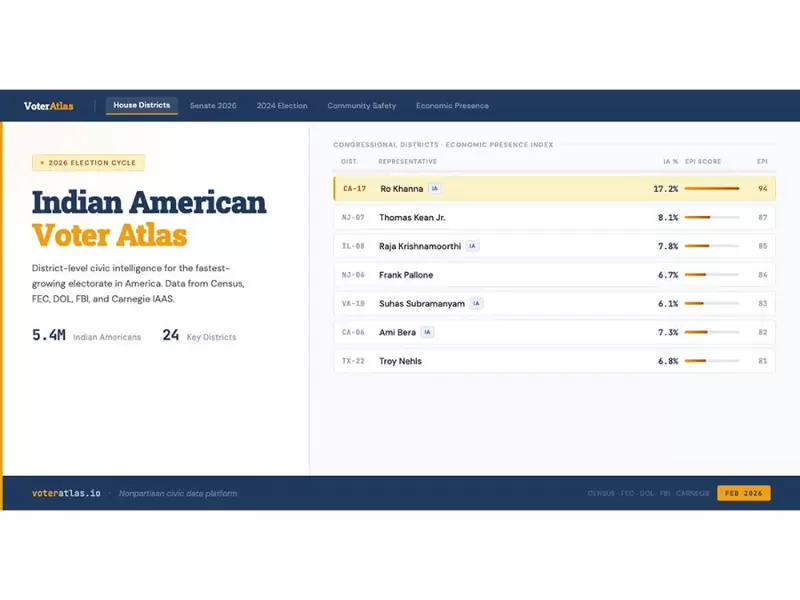Click the IA badge beside Ami Bera
This screenshot has height=600, width=800.
(x=427, y=332)
